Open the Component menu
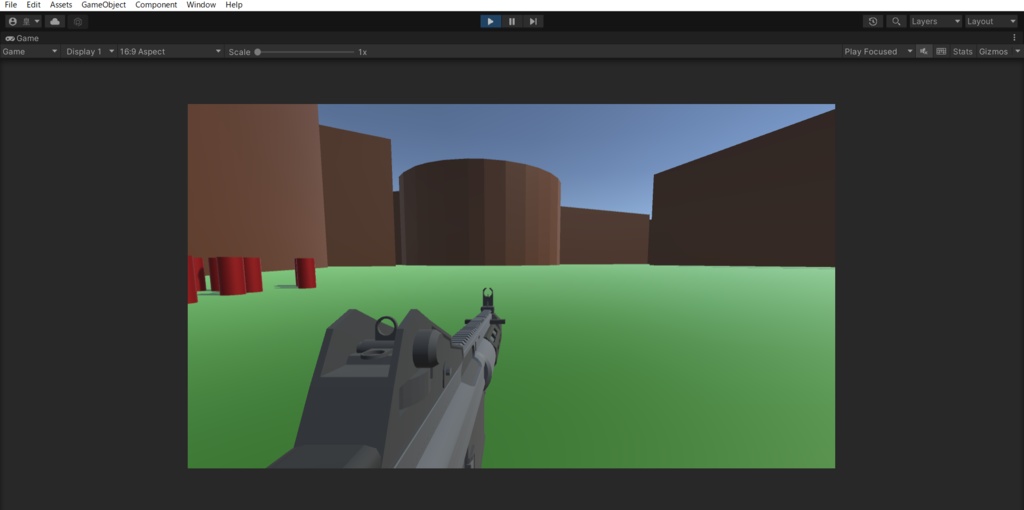The height and width of the screenshot is (510, 1024). 156,5
